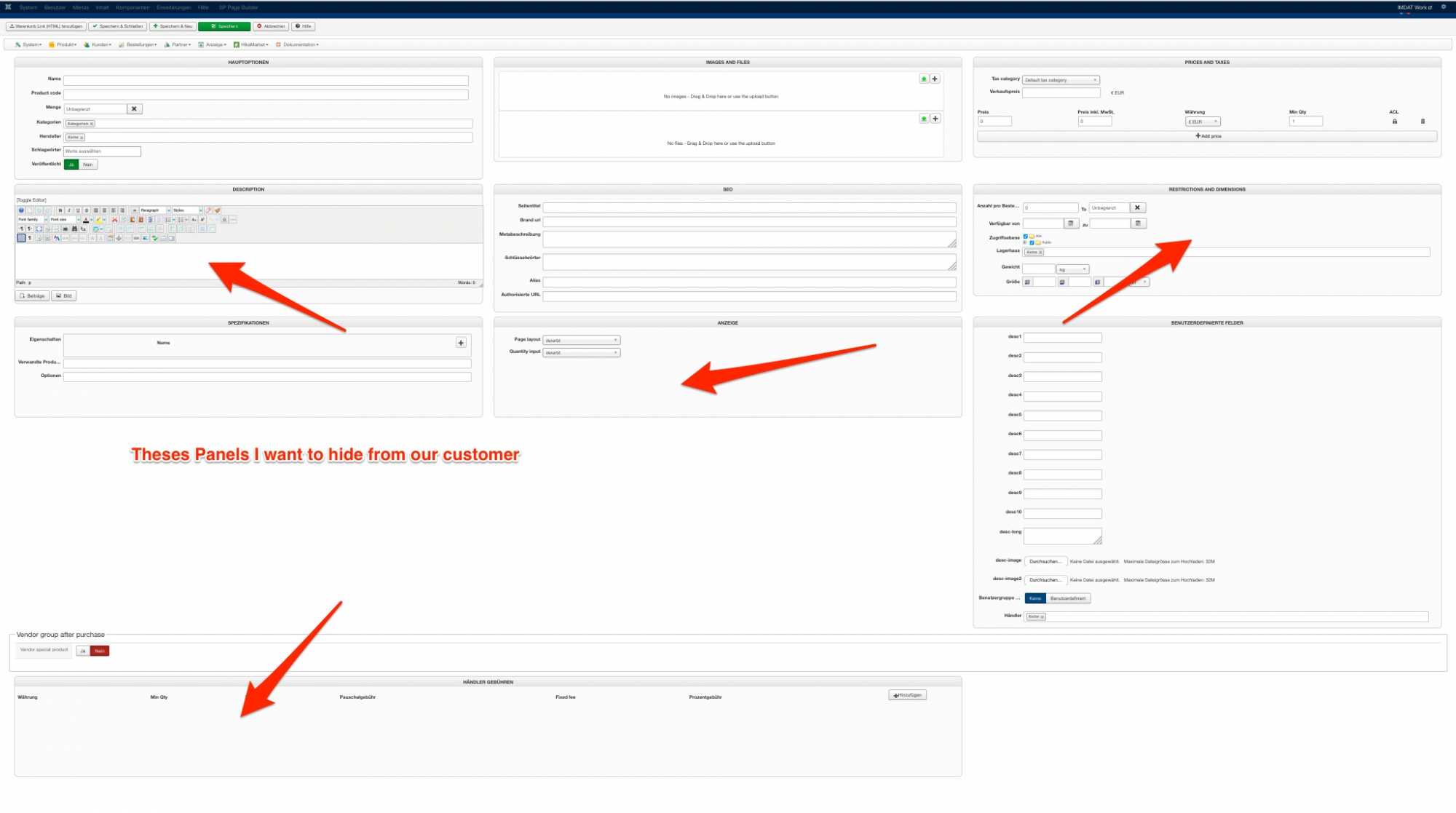
Task: Click the green Speichern button
Action: click(x=224, y=26)
